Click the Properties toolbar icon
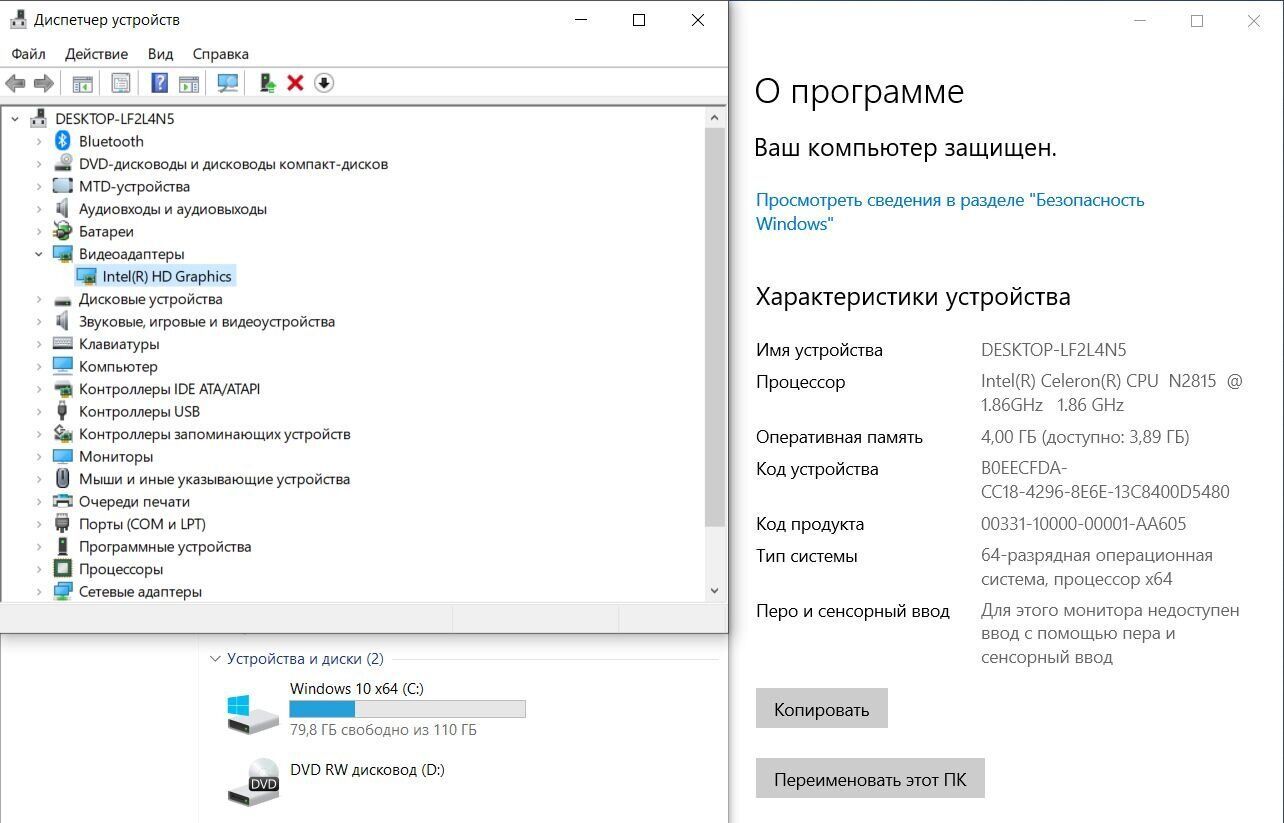1284x823 pixels. pyautogui.click(x=121, y=83)
